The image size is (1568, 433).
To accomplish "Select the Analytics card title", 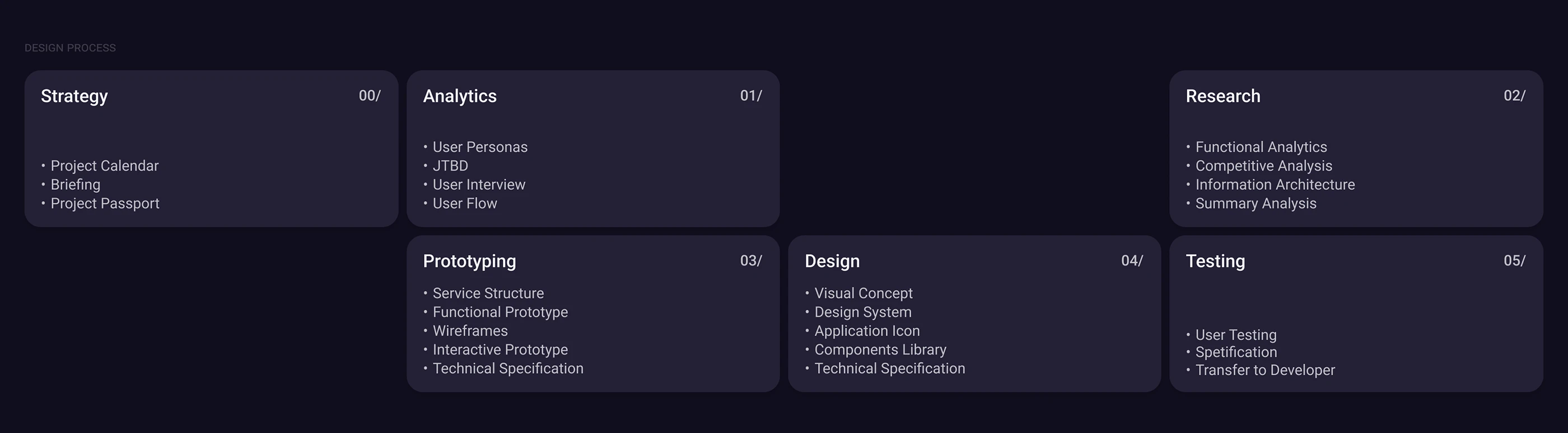I will (x=460, y=96).
